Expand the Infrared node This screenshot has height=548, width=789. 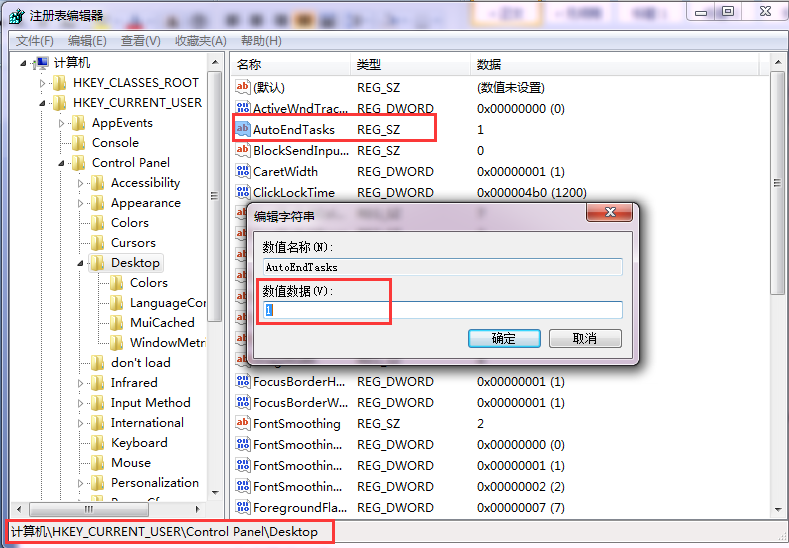pyautogui.click(x=81, y=383)
